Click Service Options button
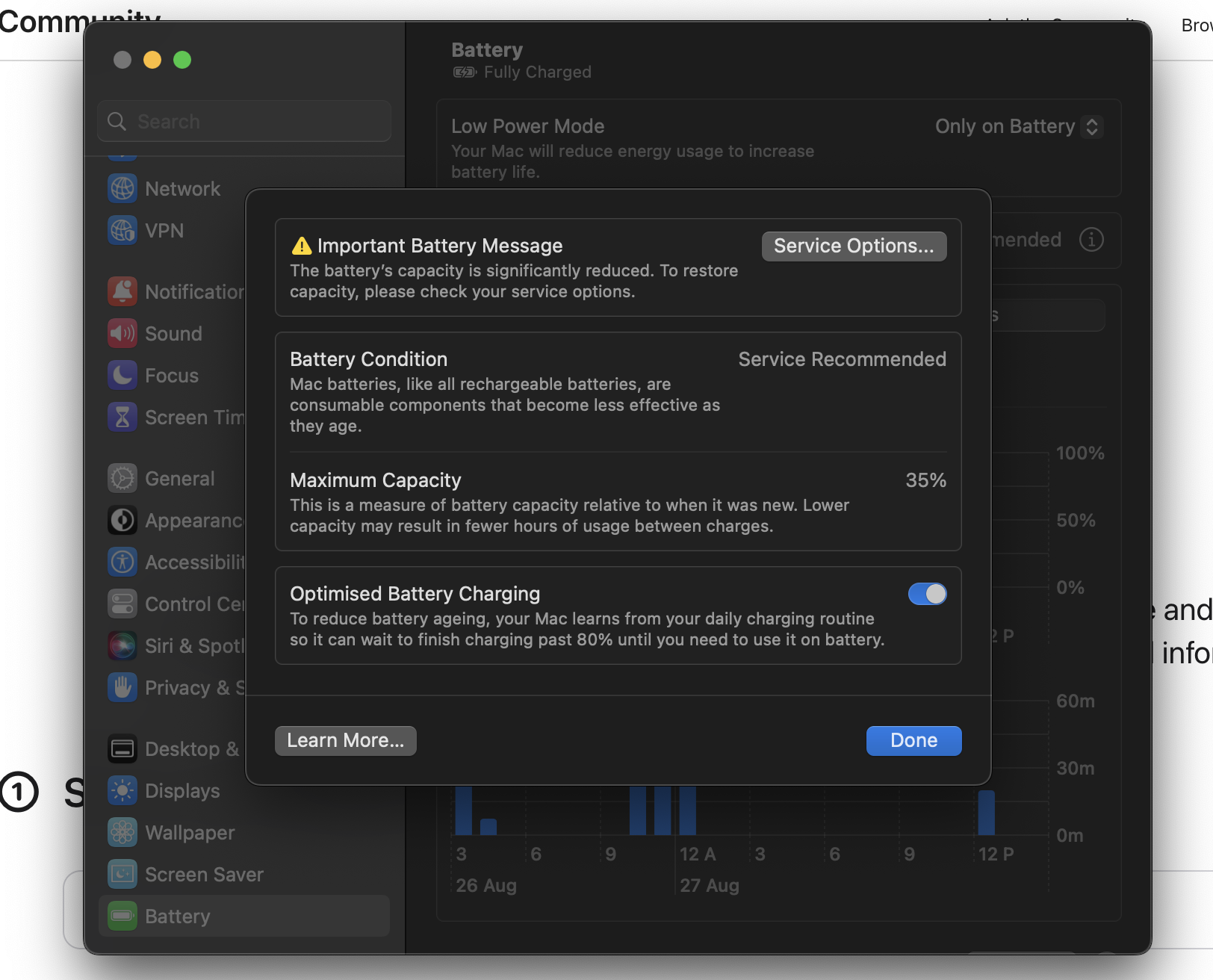1213x980 pixels. pos(854,246)
